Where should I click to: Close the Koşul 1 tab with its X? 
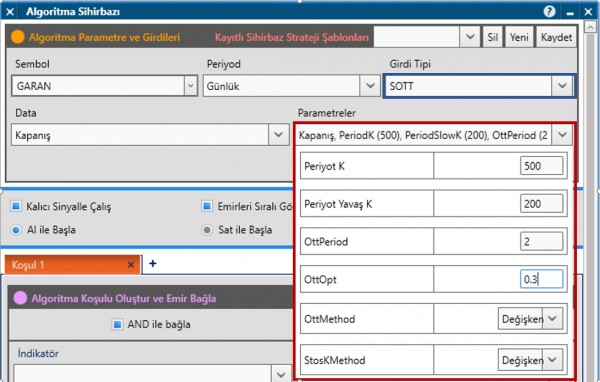click(x=131, y=265)
